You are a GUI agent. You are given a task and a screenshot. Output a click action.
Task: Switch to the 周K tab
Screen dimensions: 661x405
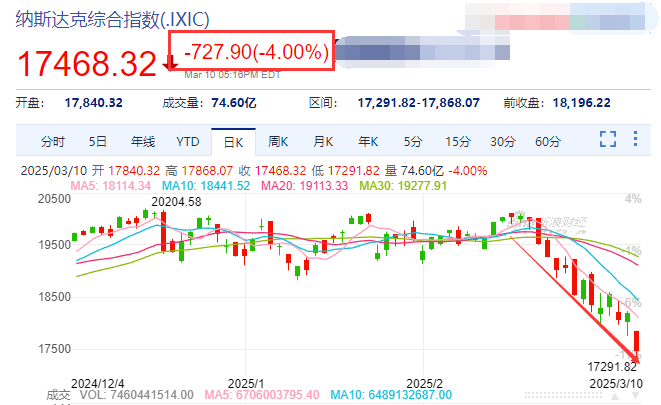coord(278,142)
